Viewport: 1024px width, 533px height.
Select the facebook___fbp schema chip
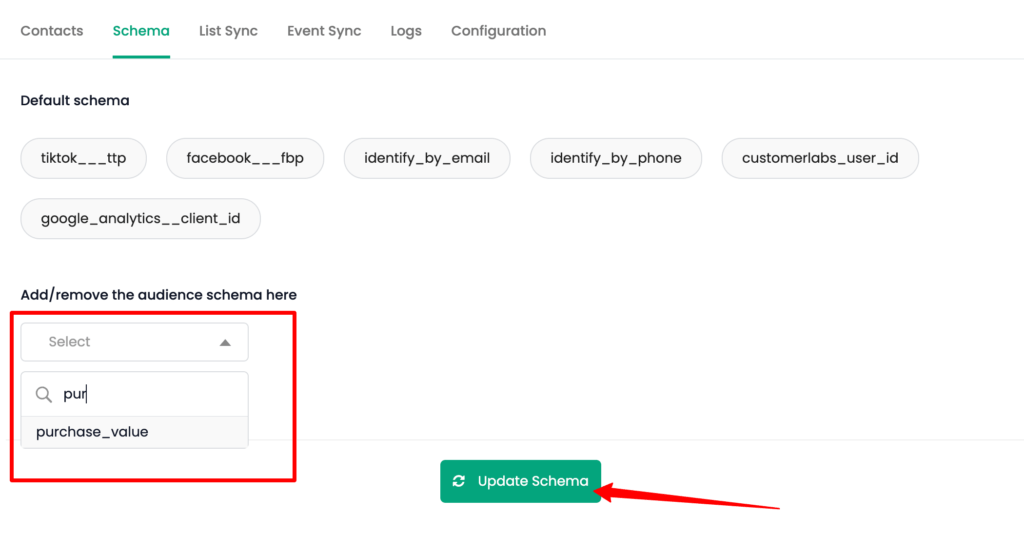[x=245, y=158]
